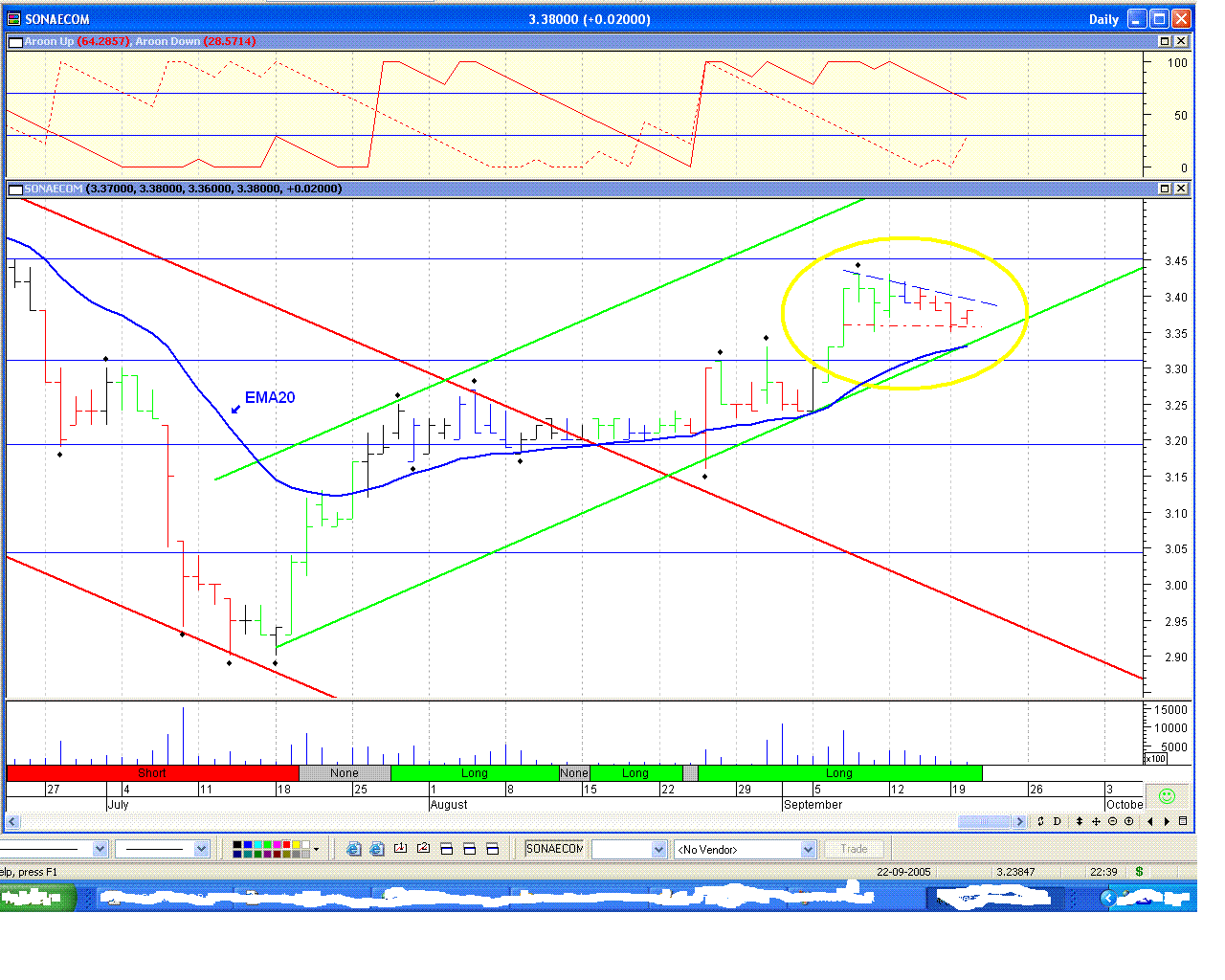This screenshot has height=980, width=1225.
Task: Click the chart refresh arrows icon
Action: point(1040,821)
